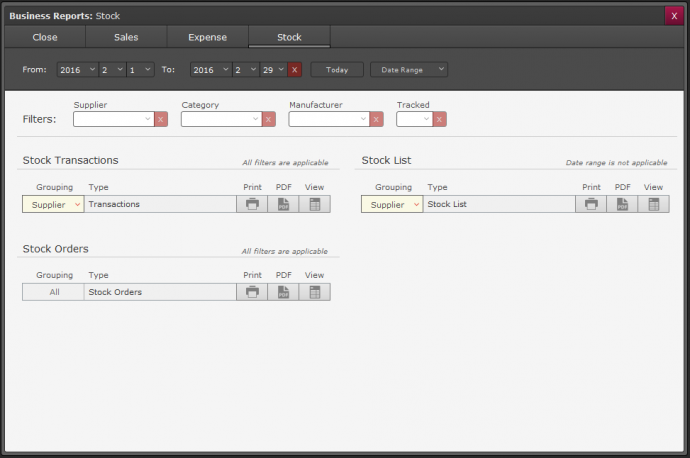Image resolution: width=690 pixels, height=458 pixels.
Task: View the Stock Orders report table
Action: 314,292
